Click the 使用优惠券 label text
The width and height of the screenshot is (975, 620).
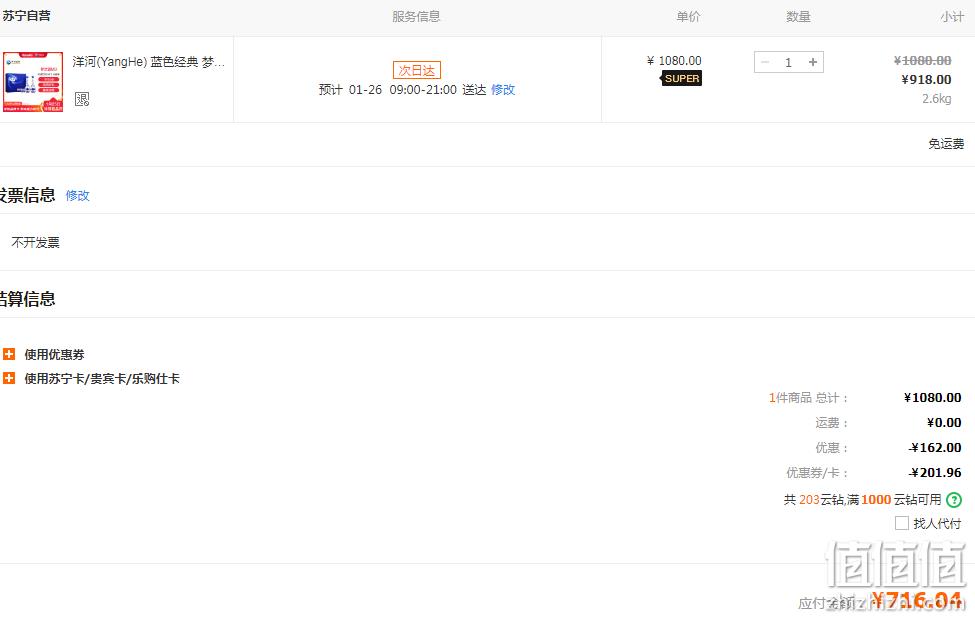54,354
